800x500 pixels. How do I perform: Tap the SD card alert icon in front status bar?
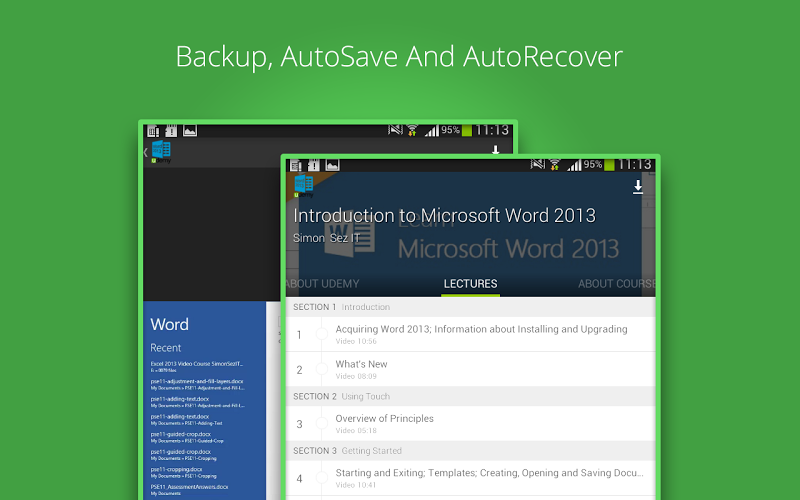pyautogui.click(x=314, y=165)
